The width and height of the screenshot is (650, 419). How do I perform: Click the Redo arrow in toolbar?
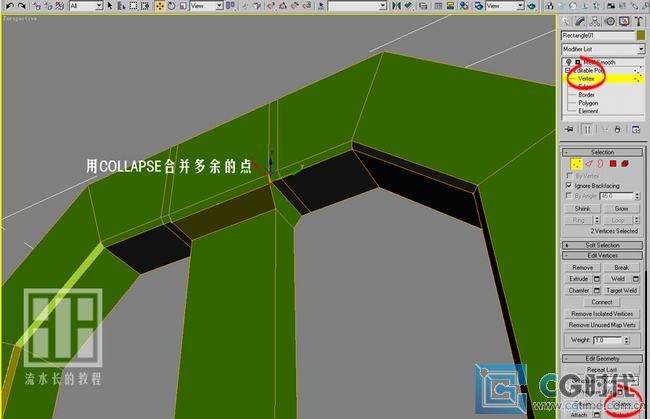point(22,6)
